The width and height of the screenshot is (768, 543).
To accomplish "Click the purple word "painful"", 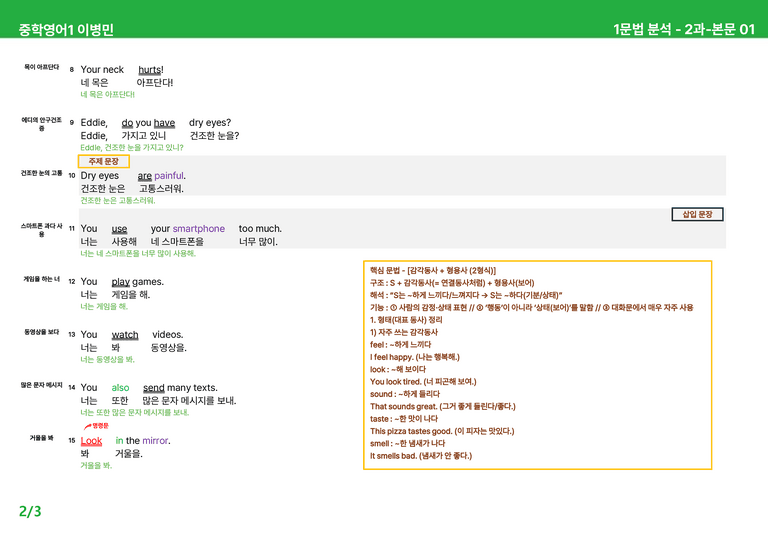I will [x=169, y=175].
